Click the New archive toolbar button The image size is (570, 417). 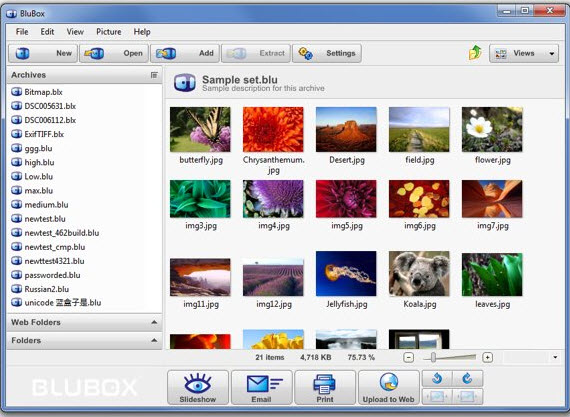coord(43,53)
